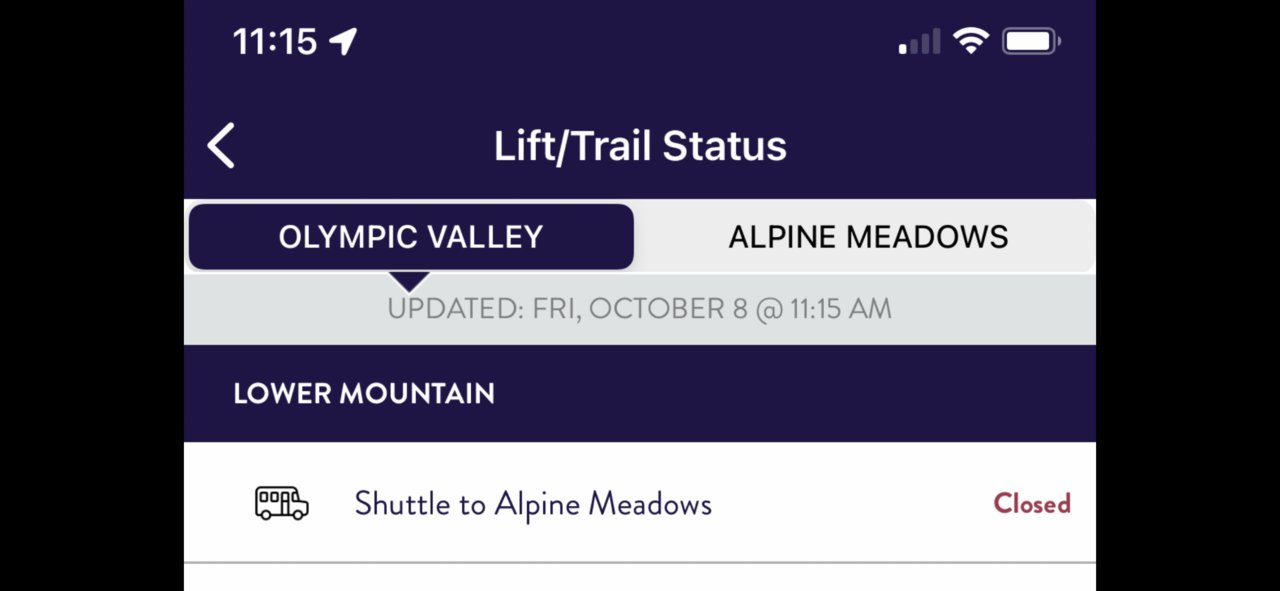Tap the '11:15 AM' time in the update banner
The image size is (1280, 591).
(x=840, y=309)
